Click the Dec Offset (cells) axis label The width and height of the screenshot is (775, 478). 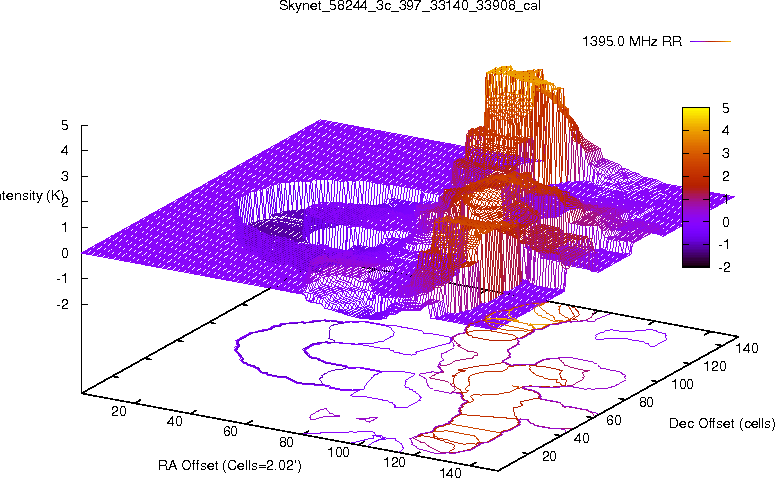point(722,424)
